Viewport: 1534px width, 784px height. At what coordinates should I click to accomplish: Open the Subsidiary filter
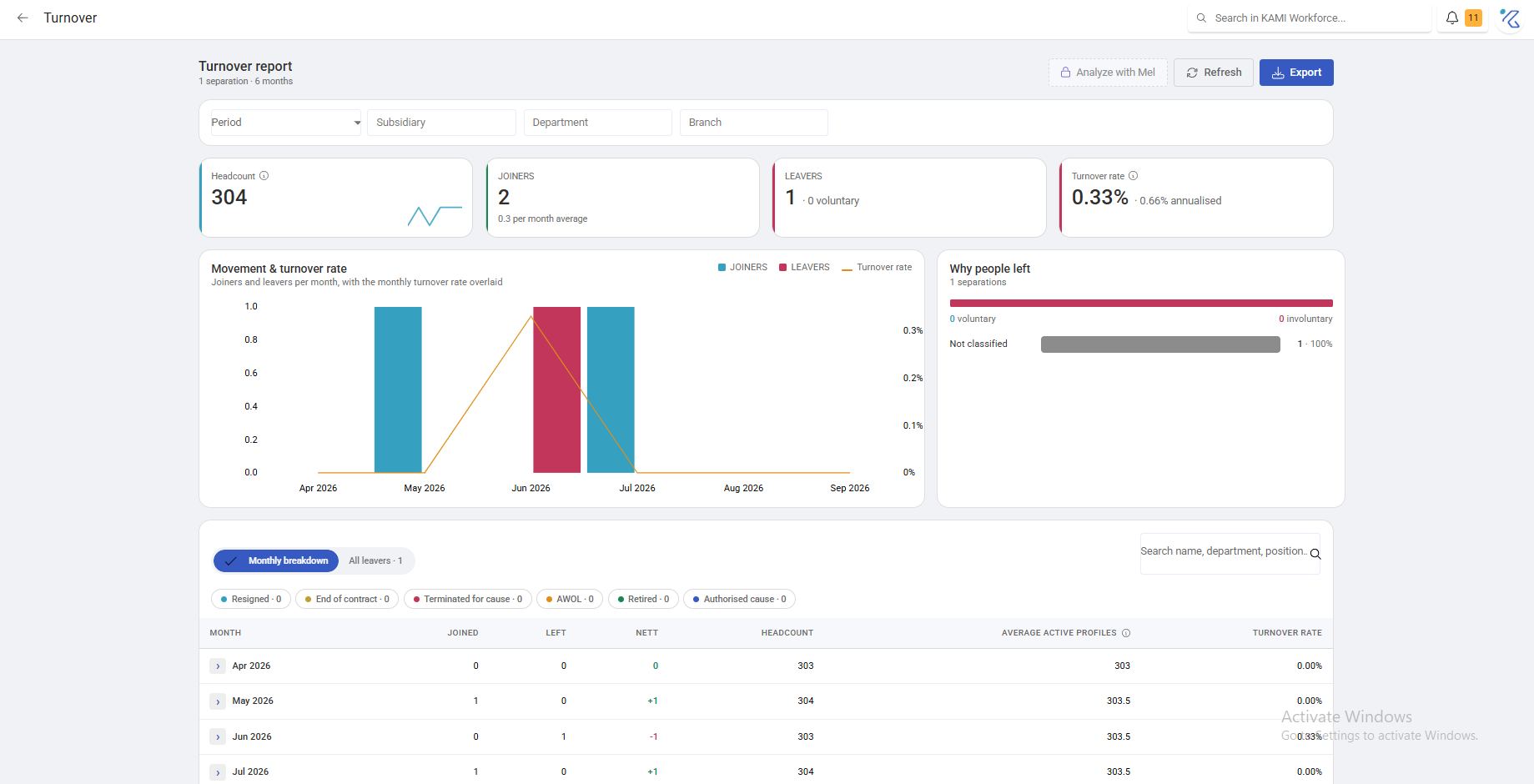(x=441, y=123)
